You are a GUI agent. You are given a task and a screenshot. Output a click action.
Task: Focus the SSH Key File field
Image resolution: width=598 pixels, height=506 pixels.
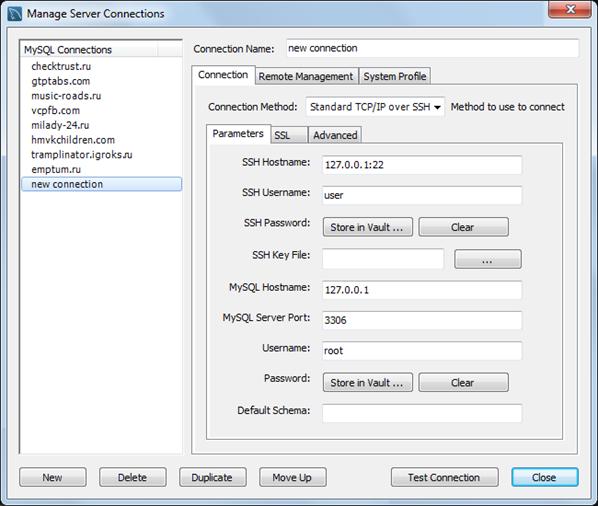tap(383, 259)
